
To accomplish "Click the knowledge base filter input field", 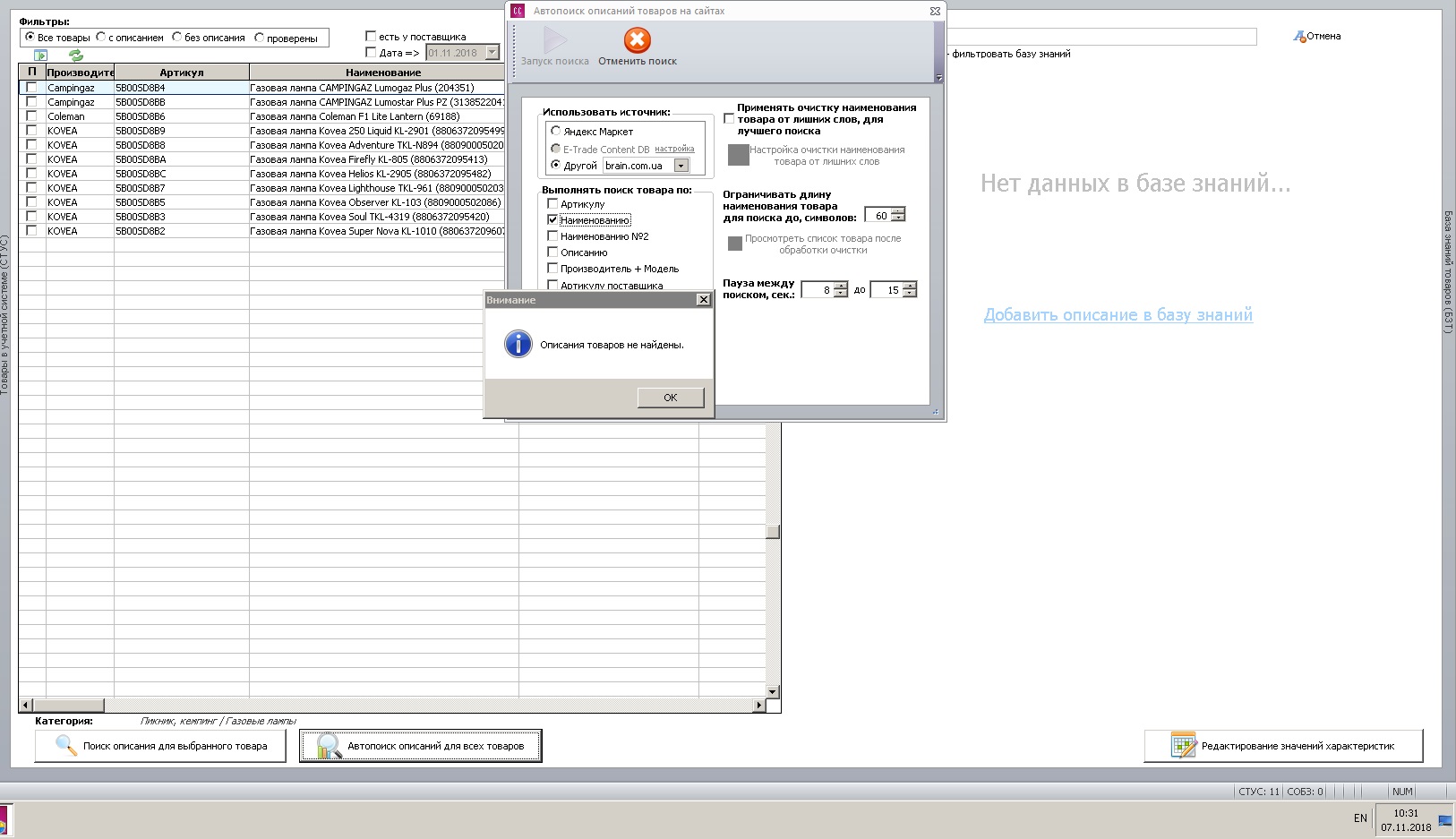I will pos(1101,37).
